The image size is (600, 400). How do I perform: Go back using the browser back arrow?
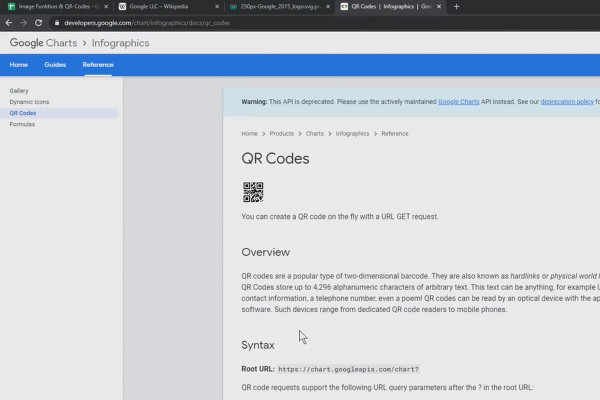click(x=9, y=23)
